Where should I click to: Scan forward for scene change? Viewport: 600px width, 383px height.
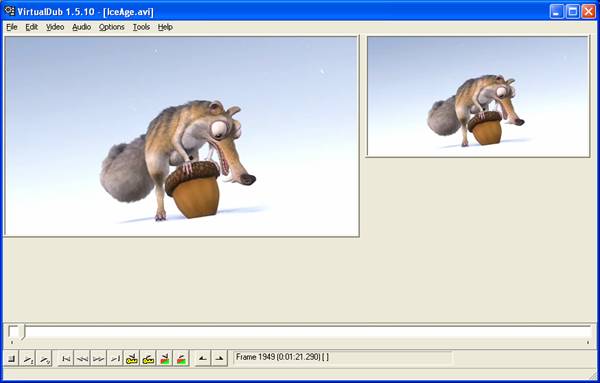tap(181, 359)
